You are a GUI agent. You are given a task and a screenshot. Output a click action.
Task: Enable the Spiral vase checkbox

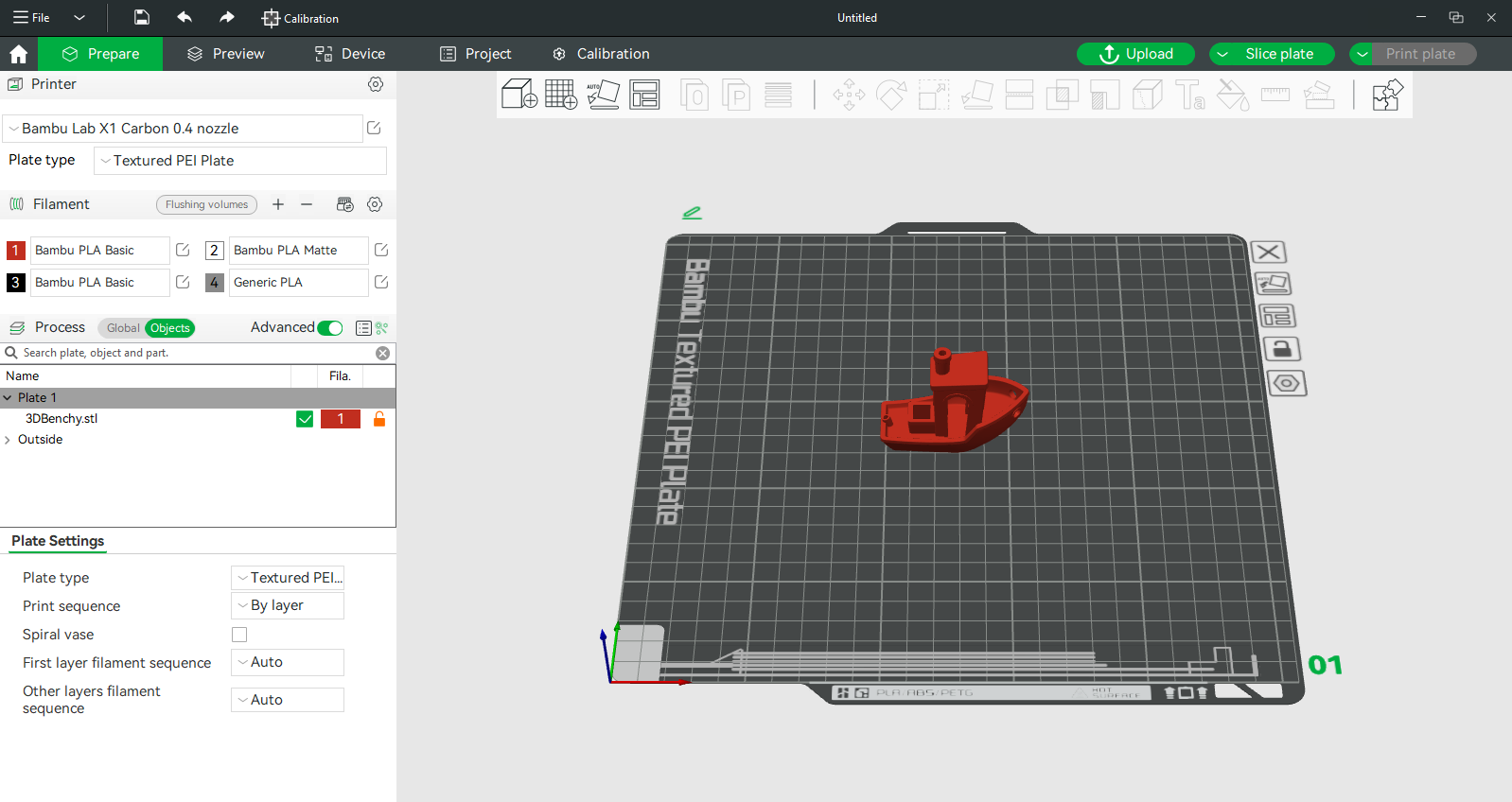239,635
